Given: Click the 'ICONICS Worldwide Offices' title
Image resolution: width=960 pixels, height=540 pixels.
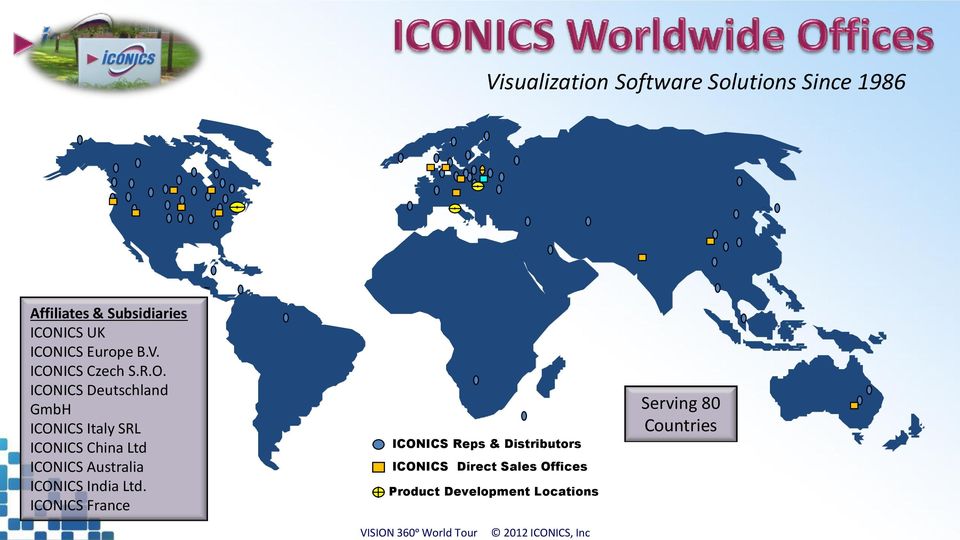Looking at the screenshot, I should pyautogui.click(x=663, y=35).
